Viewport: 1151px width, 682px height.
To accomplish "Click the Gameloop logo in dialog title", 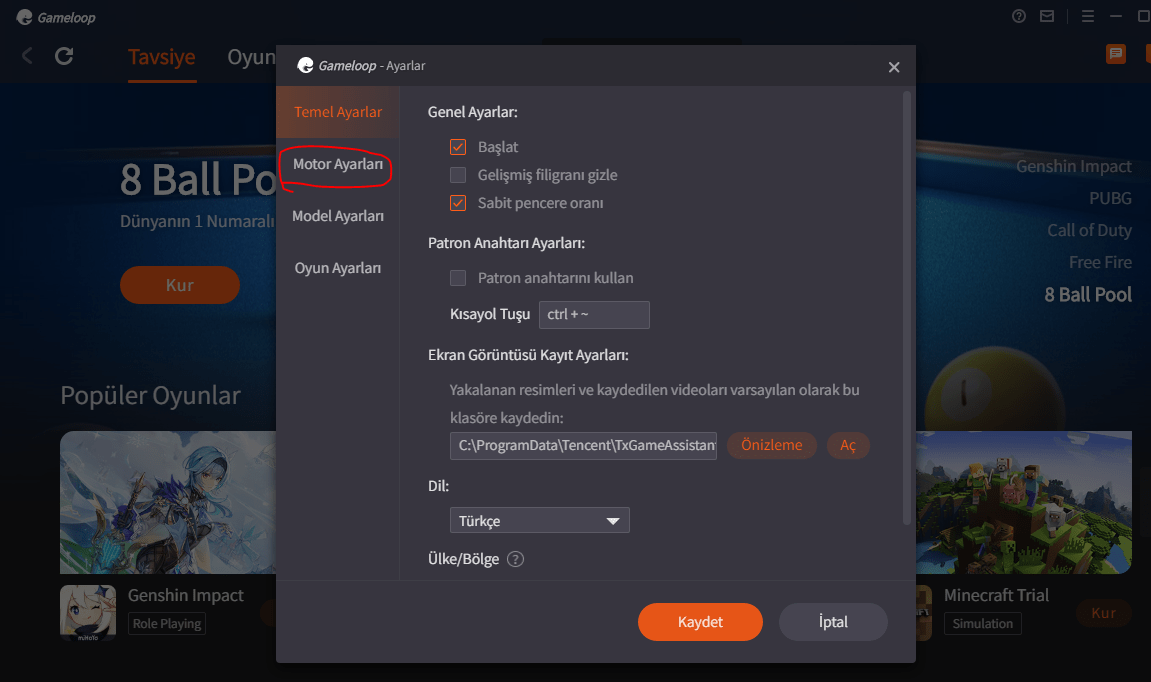I will click(305, 65).
